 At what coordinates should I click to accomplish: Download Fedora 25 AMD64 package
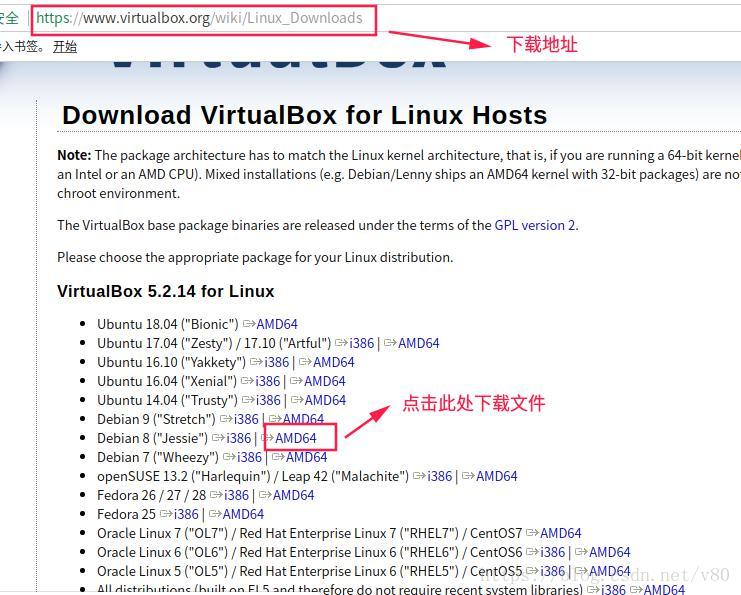pos(243,514)
